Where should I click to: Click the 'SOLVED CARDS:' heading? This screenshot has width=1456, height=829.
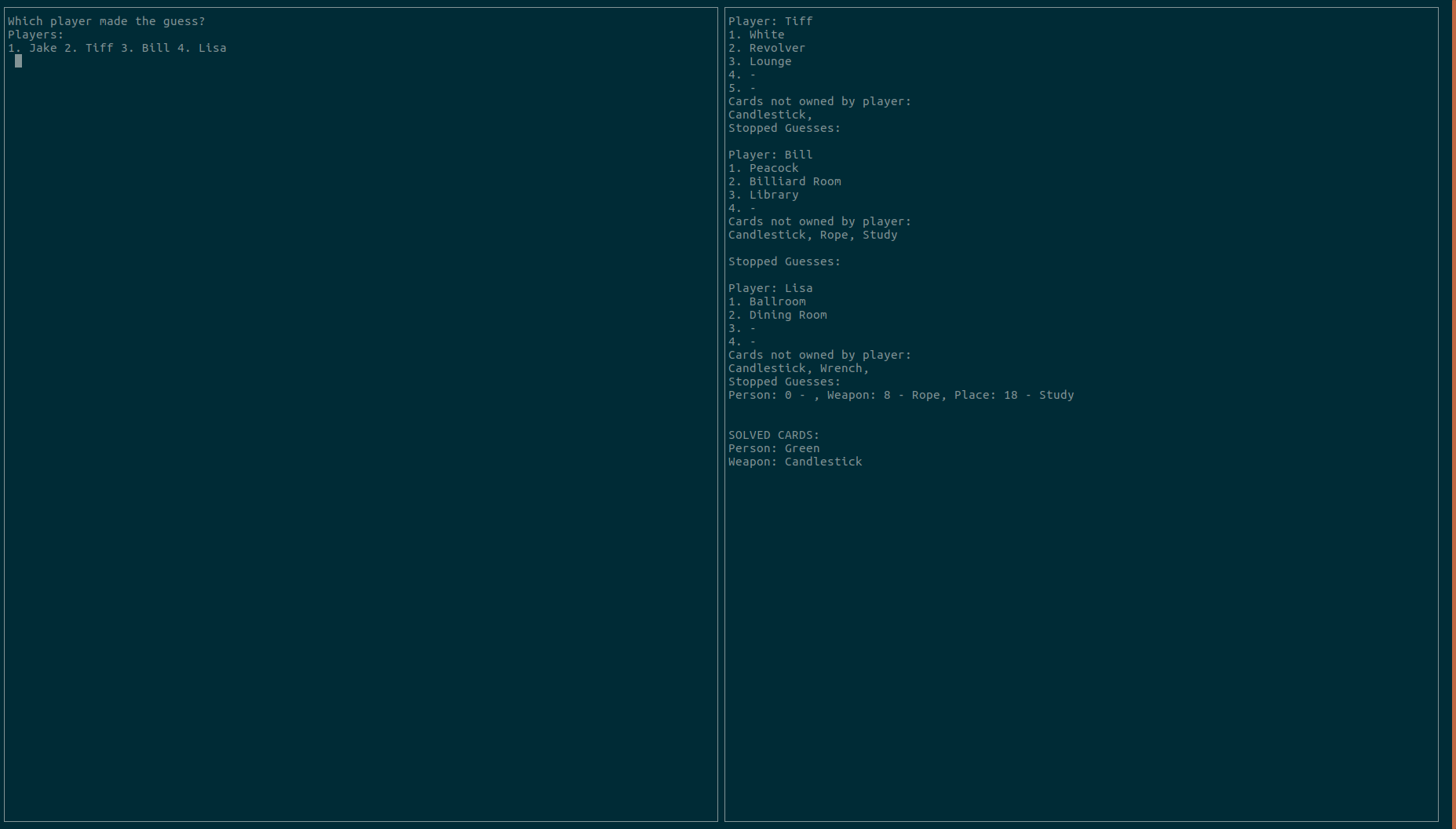pos(774,435)
